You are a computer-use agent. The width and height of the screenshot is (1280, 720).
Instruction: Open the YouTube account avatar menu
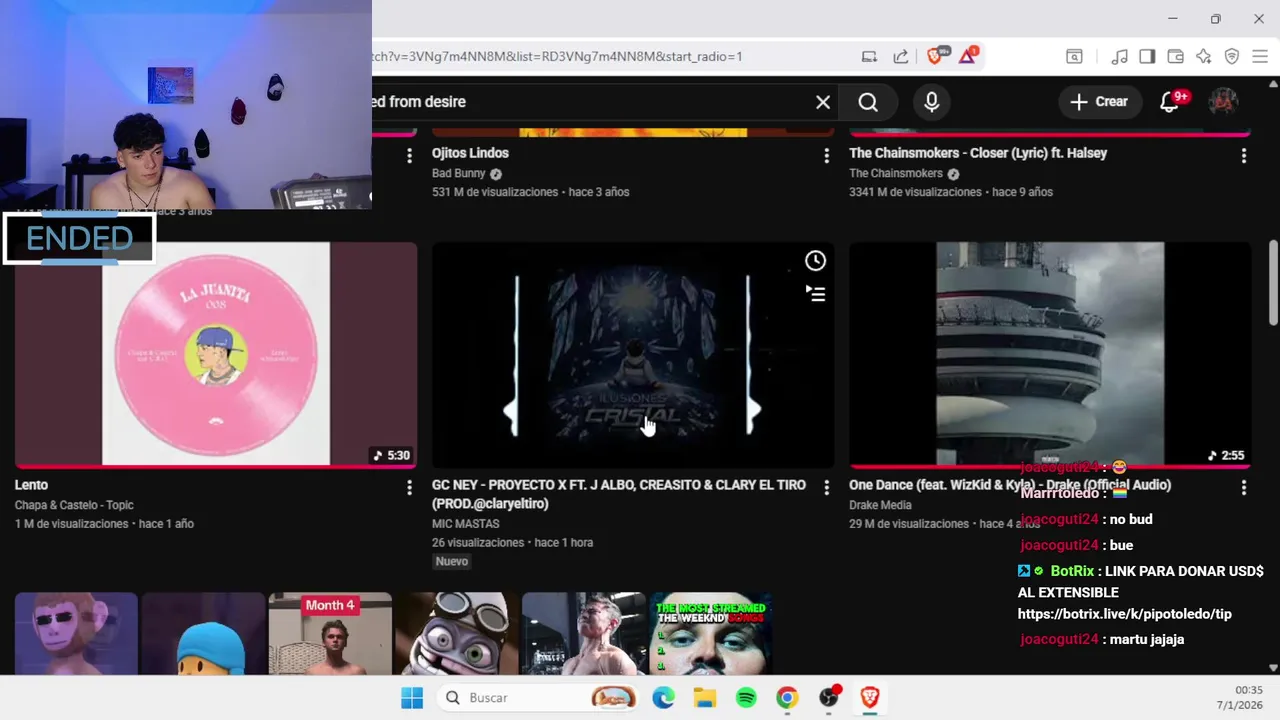[x=1224, y=102]
